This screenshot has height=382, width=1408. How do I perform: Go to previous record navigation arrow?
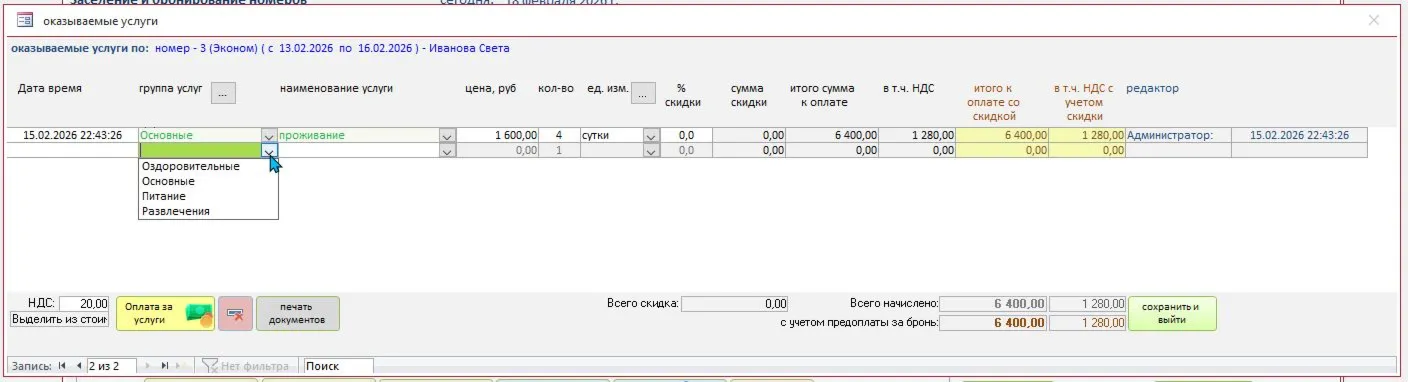point(79,366)
